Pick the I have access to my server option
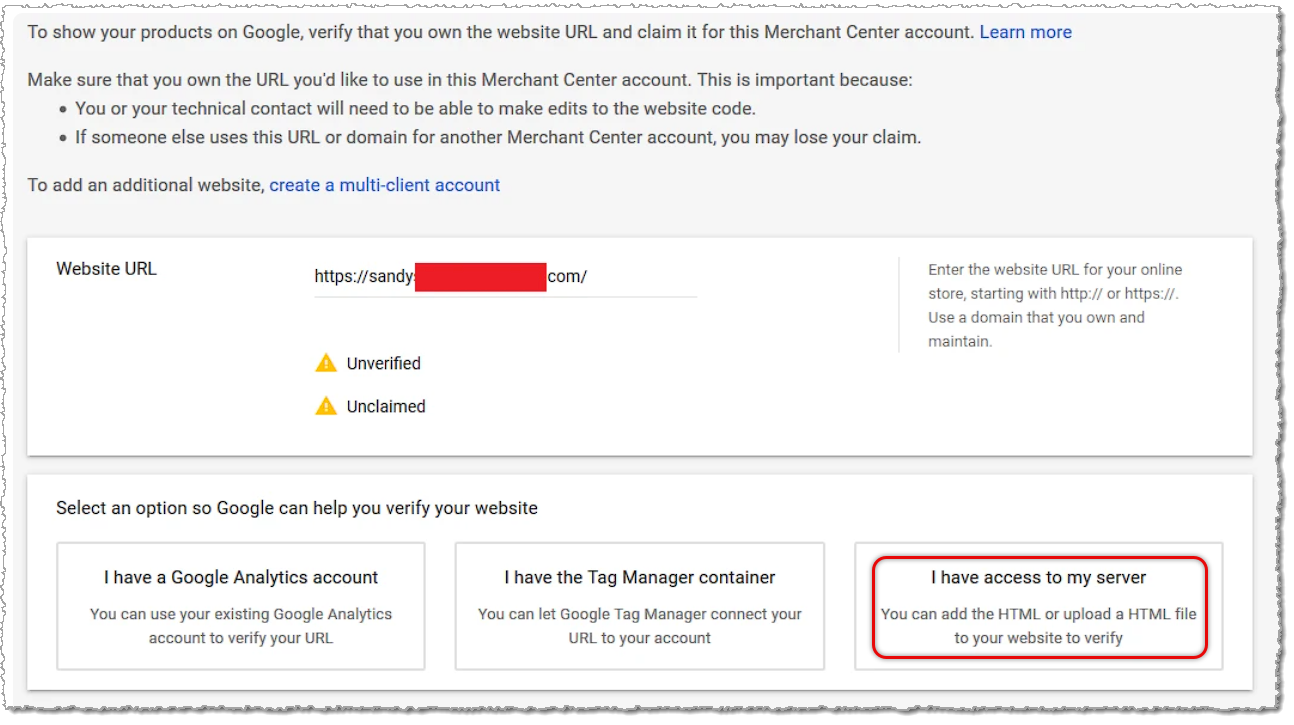Image resolution: width=1294 pixels, height=725 pixels. pos(1039,606)
